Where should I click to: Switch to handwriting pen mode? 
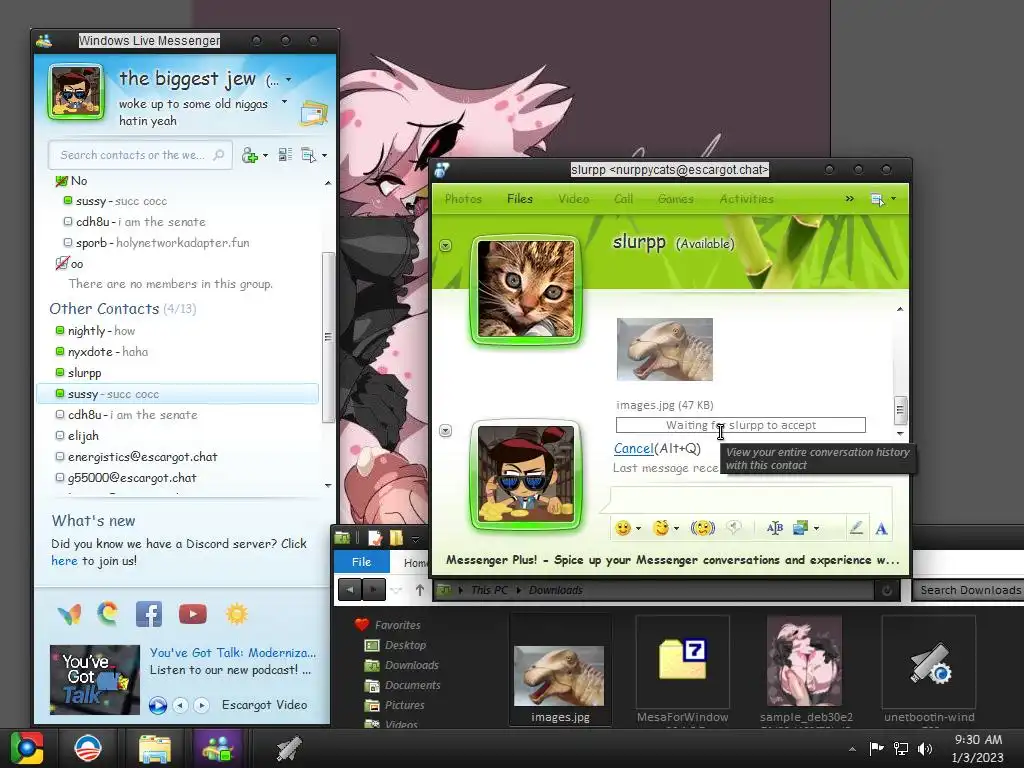[x=856, y=528]
